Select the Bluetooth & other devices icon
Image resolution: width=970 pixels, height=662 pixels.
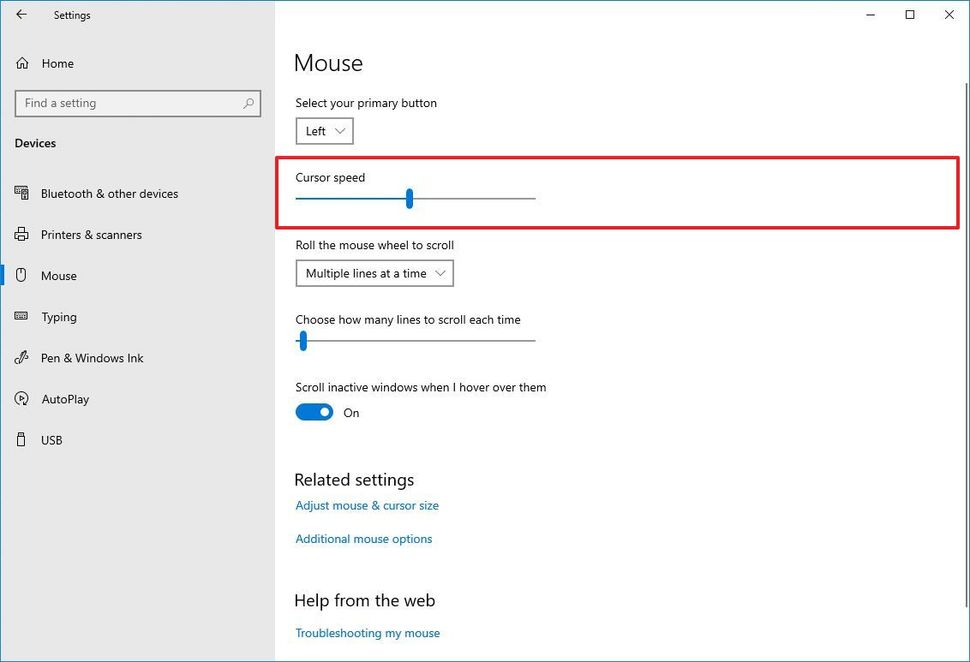click(x=21, y=193)
